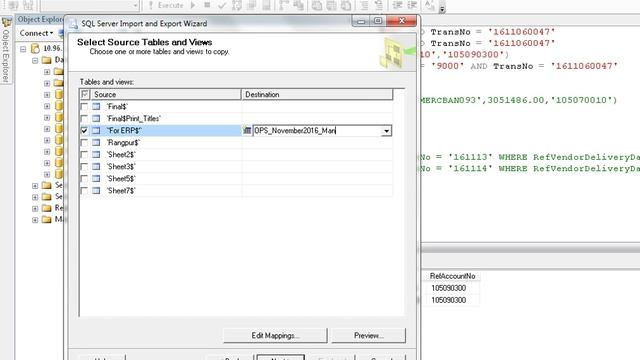Collapse the 'Da' databases folder node
Viewport: 640px width, 360px height.
click(35, 60)
